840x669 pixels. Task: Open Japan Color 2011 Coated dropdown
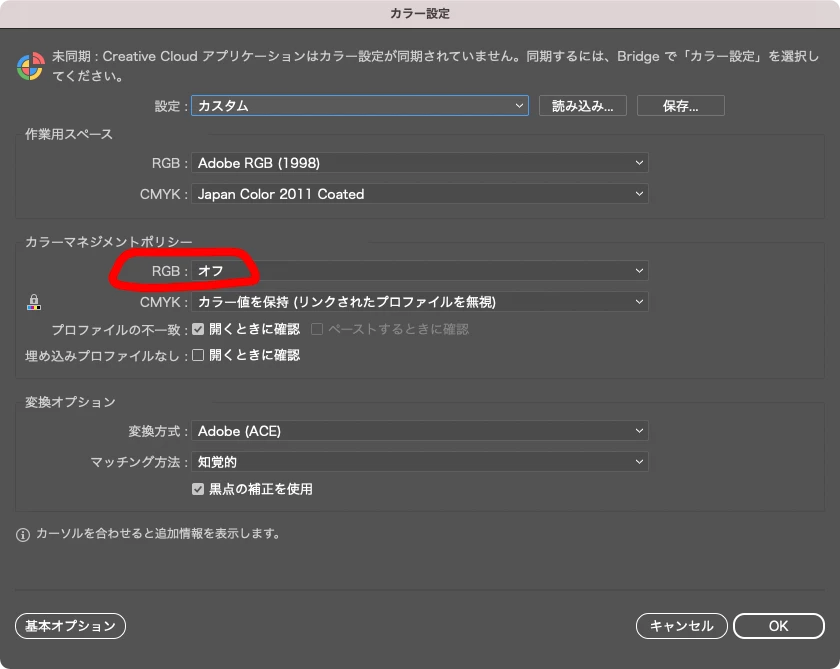[419, 194]
